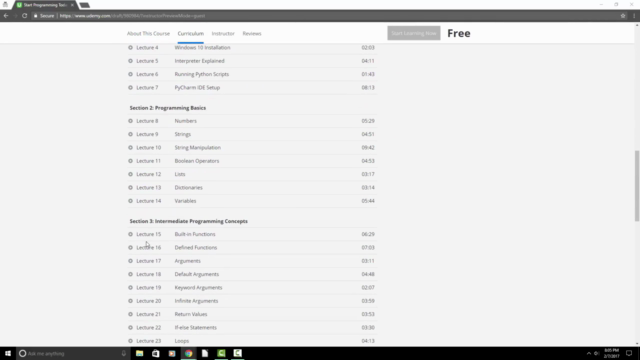Viewport: 640px width, 360px height.
Task: Click play icon beside Lecture 11
Action: pos(130,161)
